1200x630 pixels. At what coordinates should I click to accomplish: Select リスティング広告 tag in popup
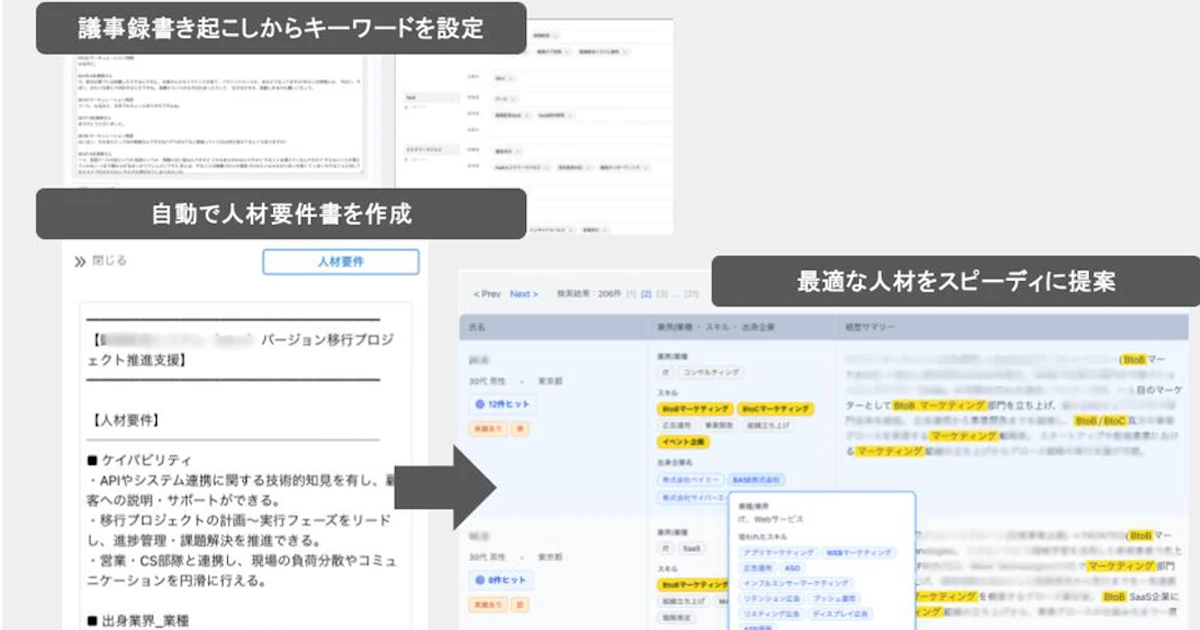771,613
